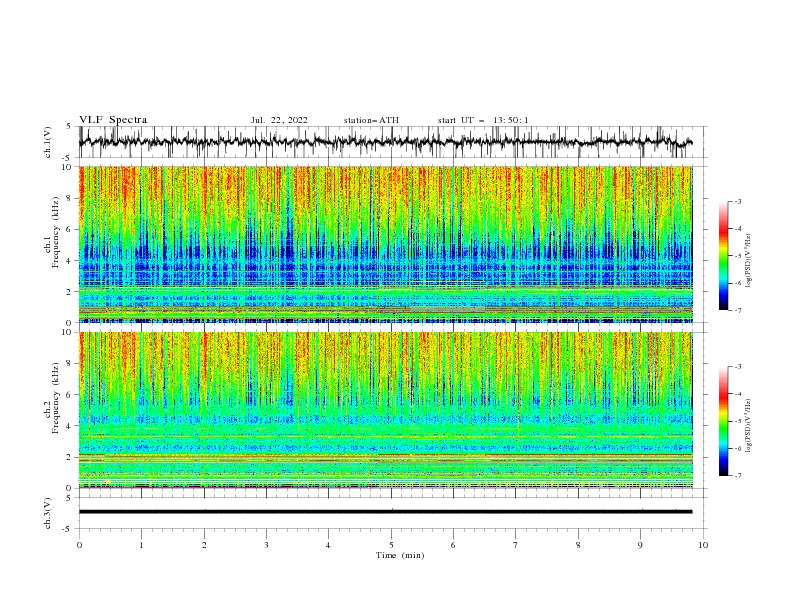Click the 'Time (min)' axis label
The width and height of the screenshot is (792, 612).
click(x=400, y=555)
